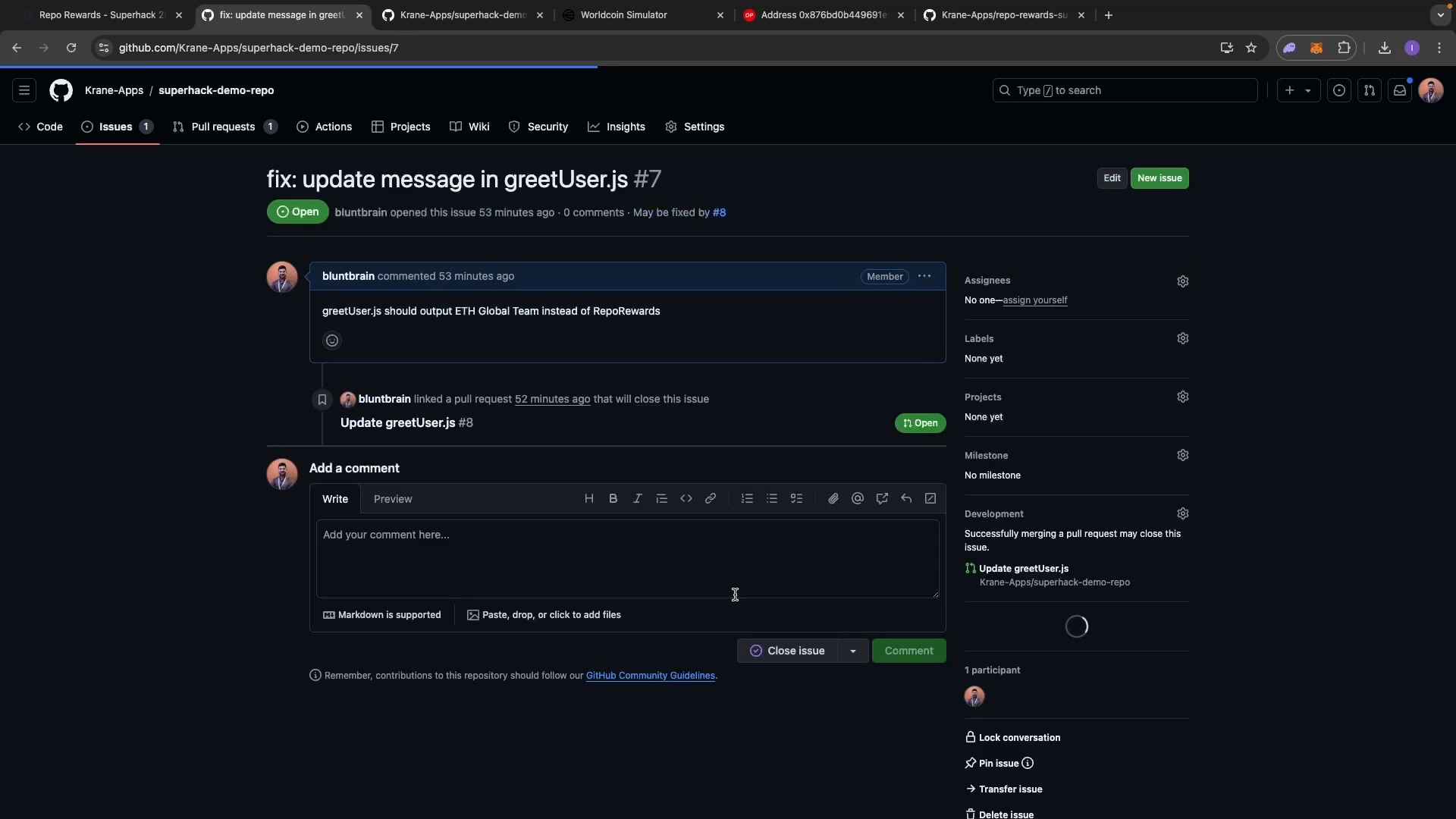Viewport: 1456px width, 819px height.
Task: Open the Security tab
Action: (x=538, y=127)
